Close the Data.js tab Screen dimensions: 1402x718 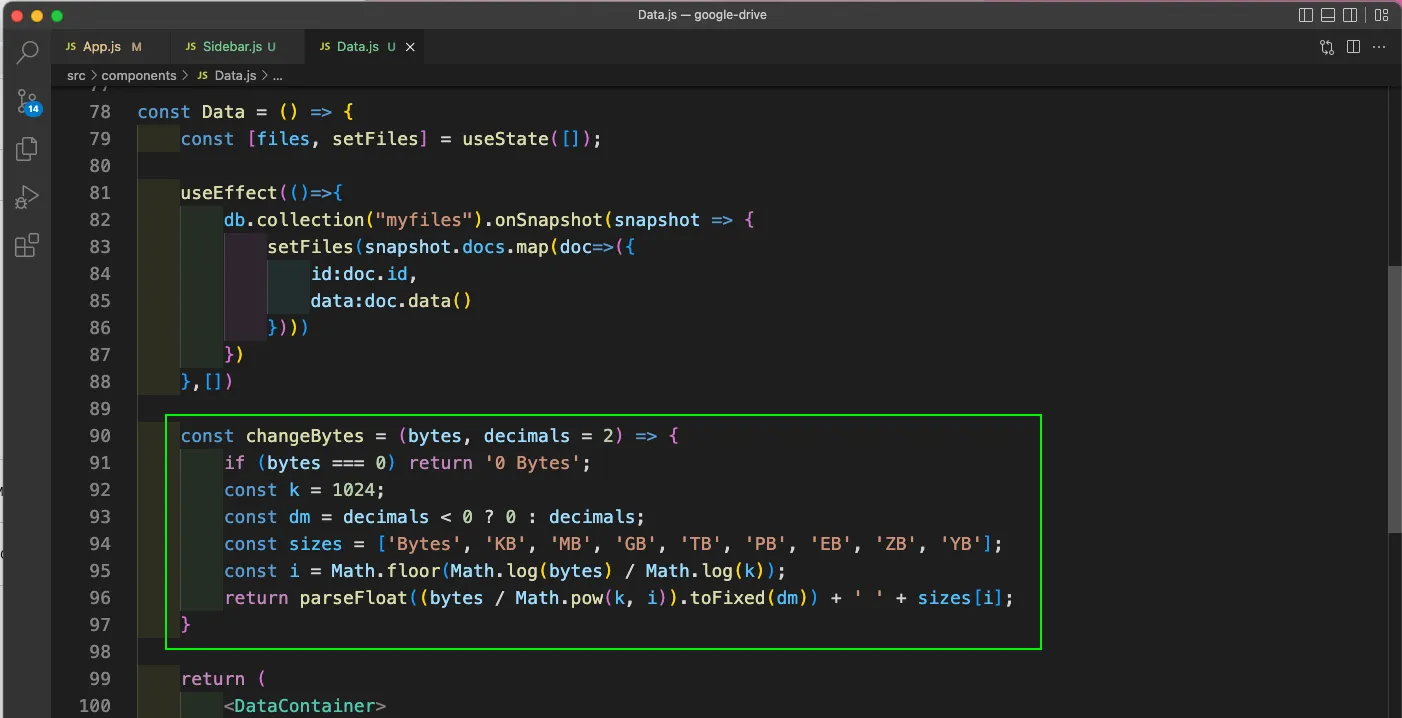411,47
